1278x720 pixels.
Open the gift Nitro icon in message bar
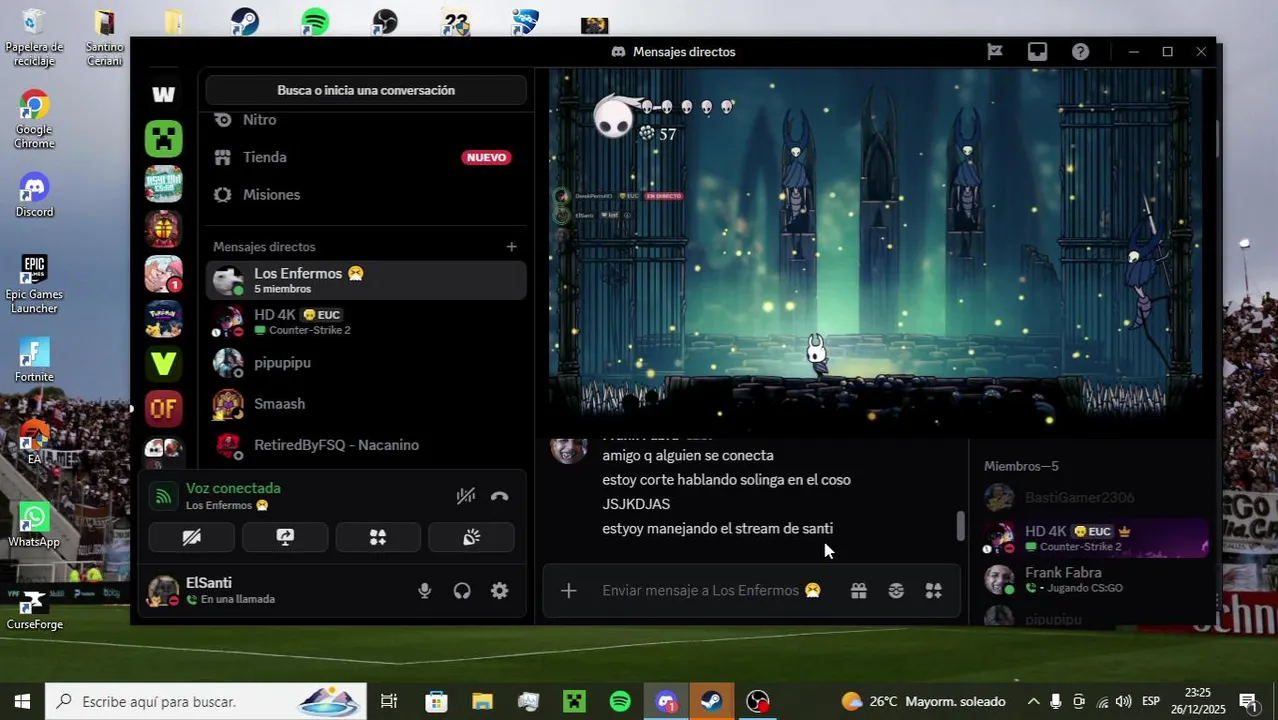(x=858, y=591)
